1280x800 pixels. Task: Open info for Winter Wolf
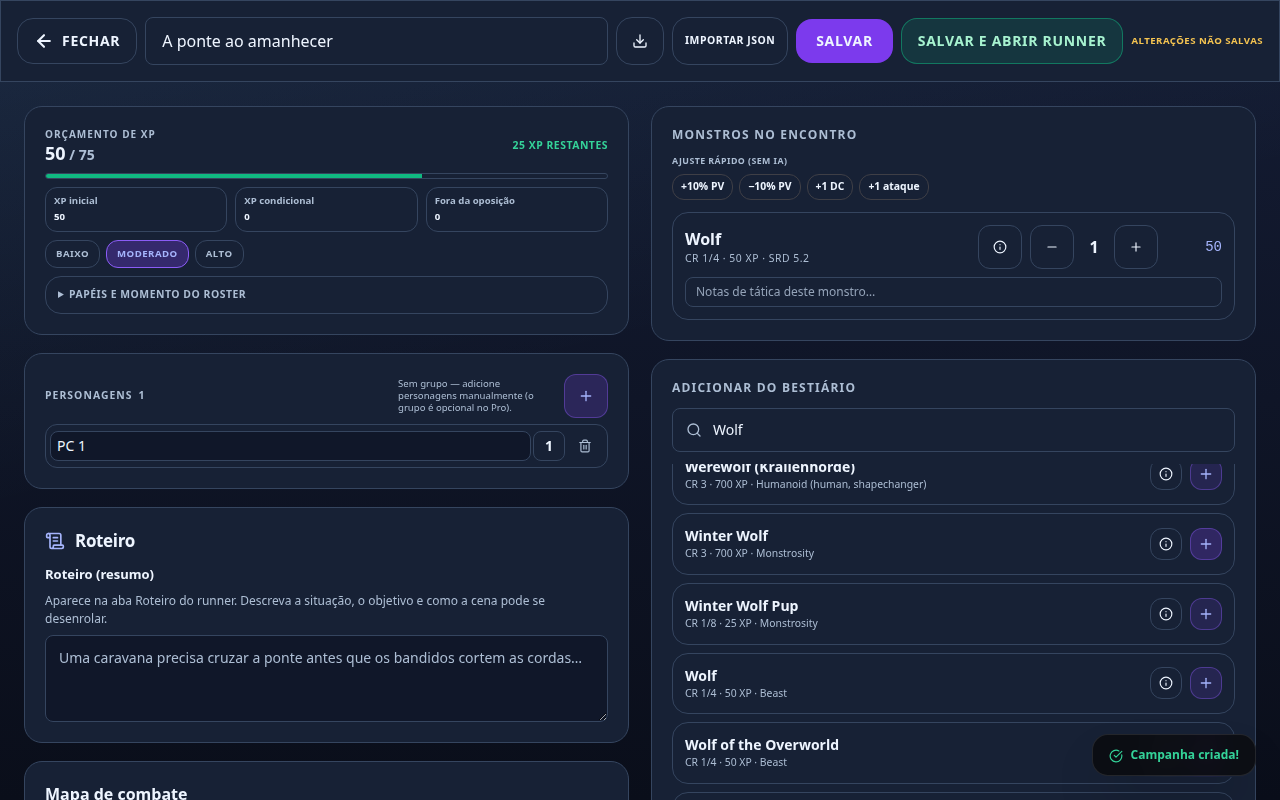click(1166, 544)
